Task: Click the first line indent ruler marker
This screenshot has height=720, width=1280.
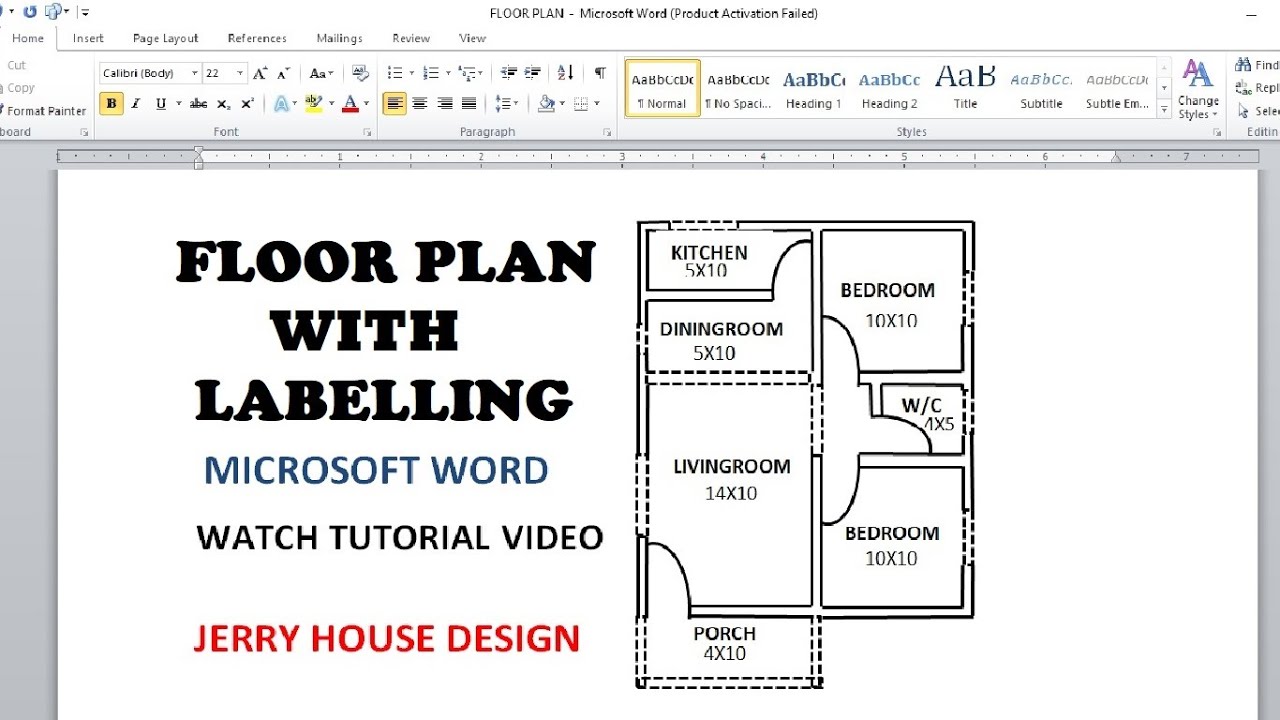Action: (198, 151)
